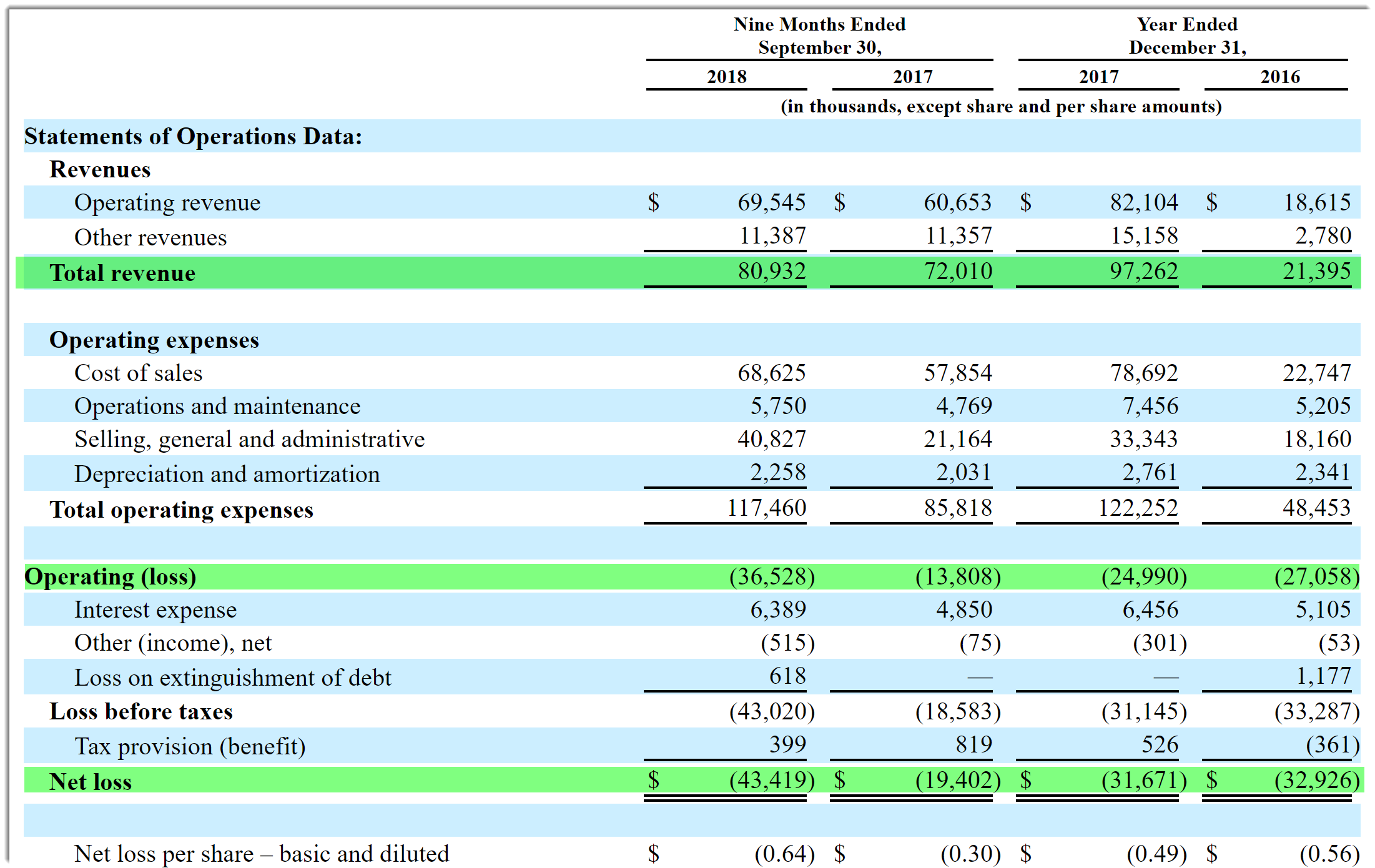Click depreciation value 2,031
The image size is (1375, 868).
[x=964, y=472]
